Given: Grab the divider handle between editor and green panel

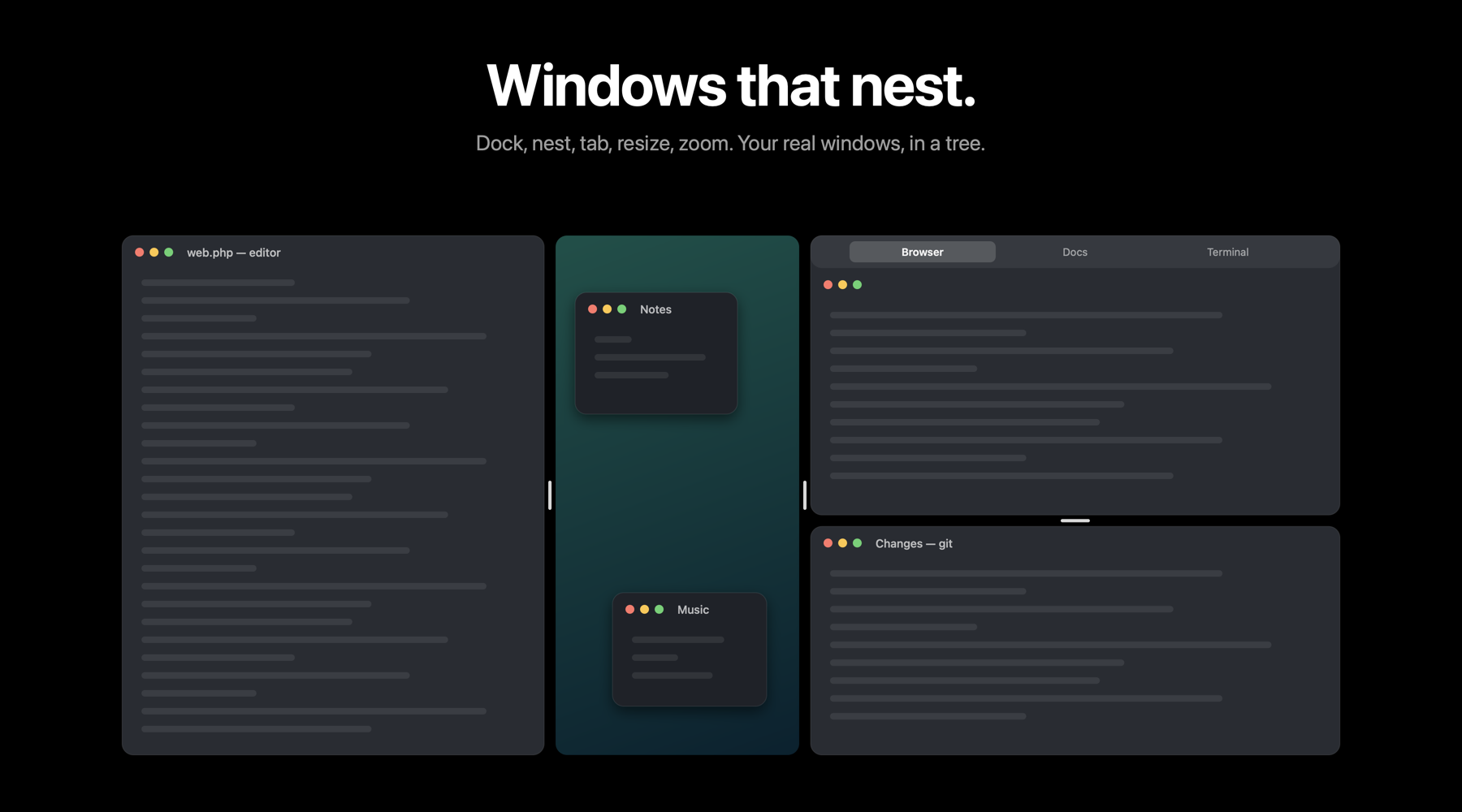Looking at the screenshot, I should [550, 495].
